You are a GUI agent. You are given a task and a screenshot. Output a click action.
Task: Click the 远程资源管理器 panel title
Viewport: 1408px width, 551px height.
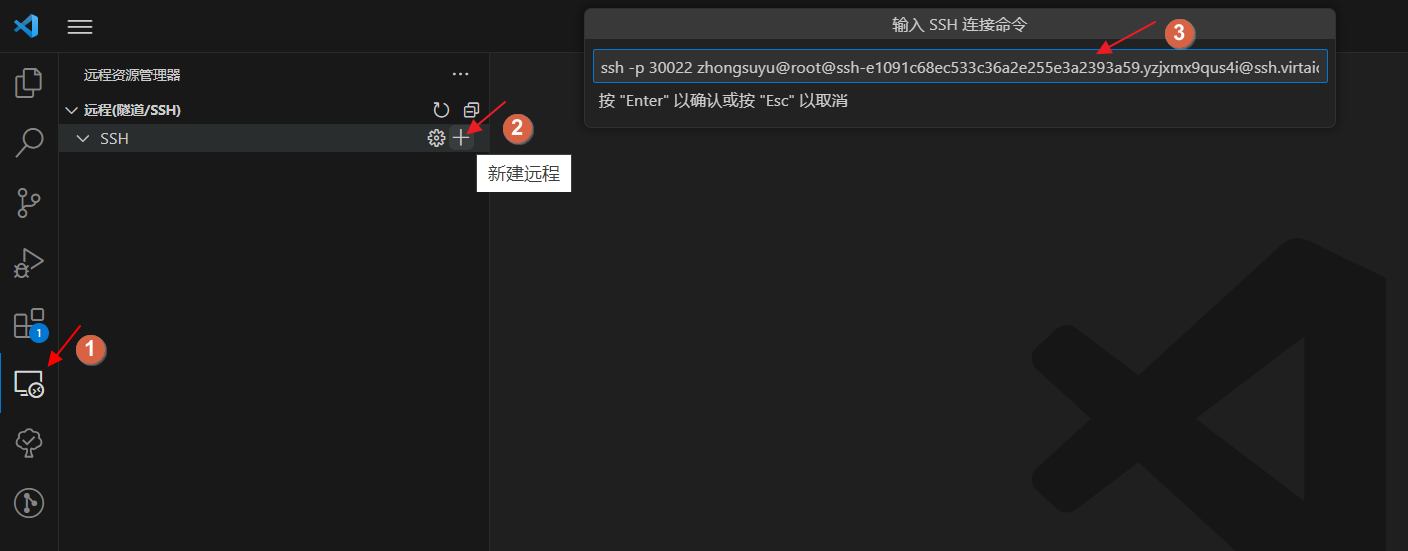click(132, 75)
